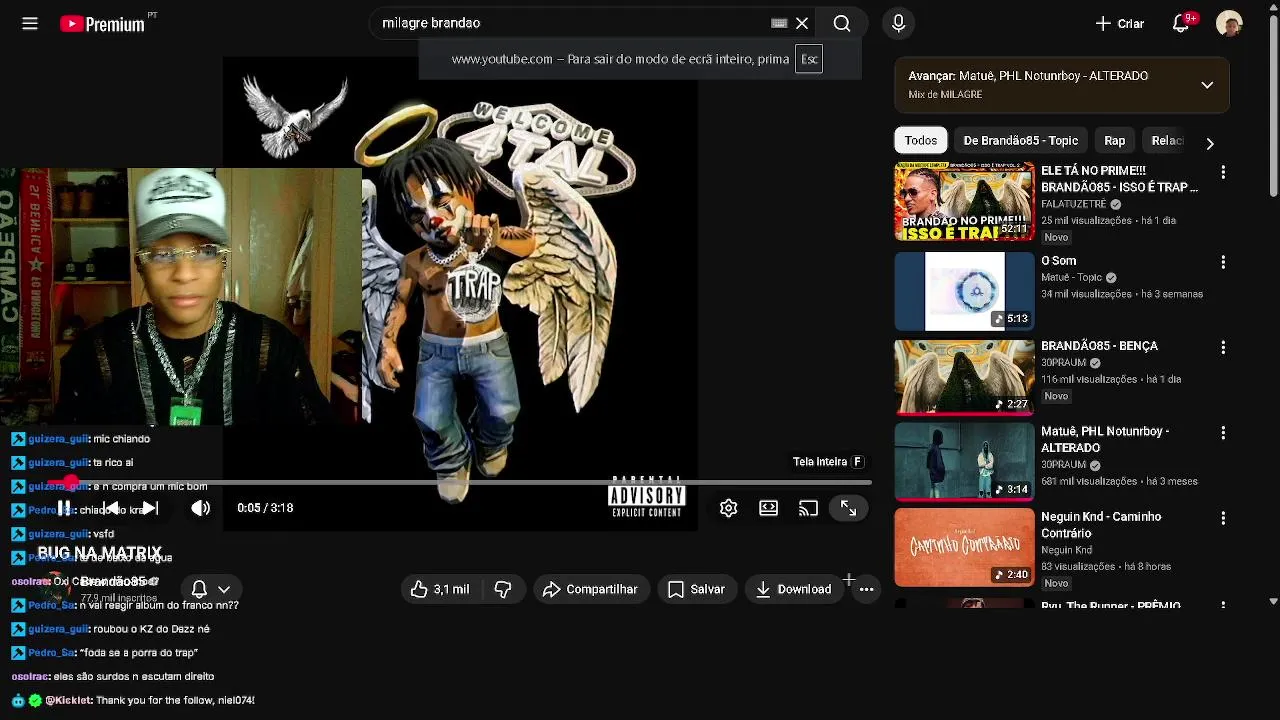This screenshot has height=720, width=1280.
Task: Switch to theater mode in player
Action: [768, 508]
